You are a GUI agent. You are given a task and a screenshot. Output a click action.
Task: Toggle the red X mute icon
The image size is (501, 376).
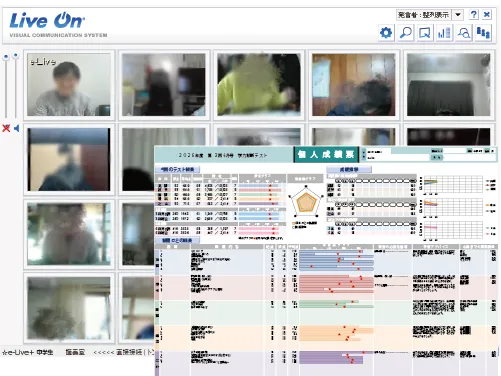pos(6,128)
